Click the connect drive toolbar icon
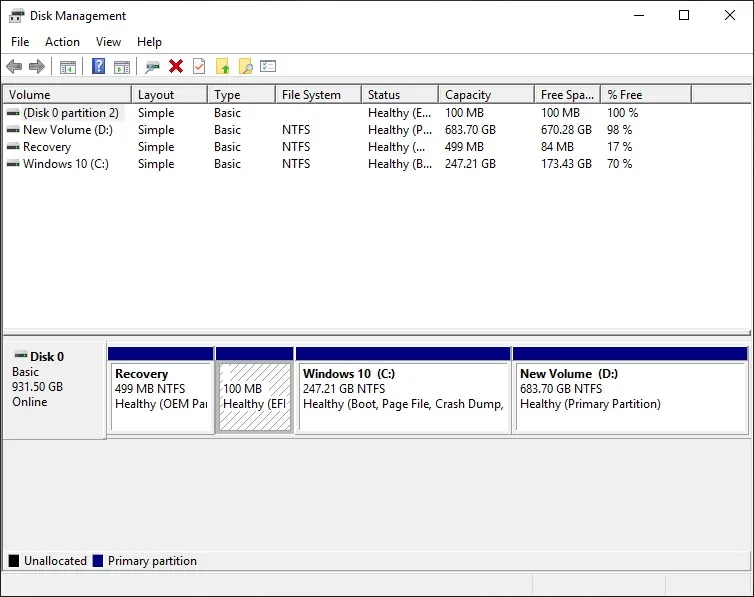This screenshot has width=754, height=597. click(x=152, y=67)
